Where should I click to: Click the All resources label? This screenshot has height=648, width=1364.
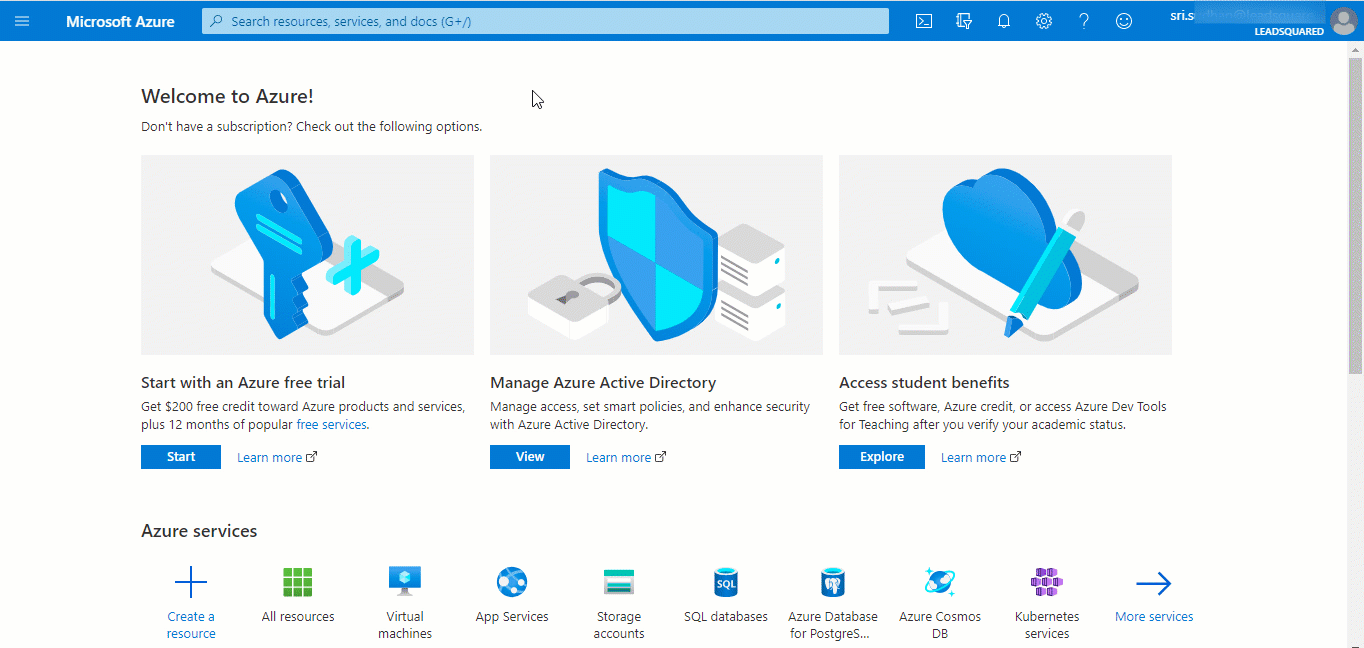[x=298, y=617]
